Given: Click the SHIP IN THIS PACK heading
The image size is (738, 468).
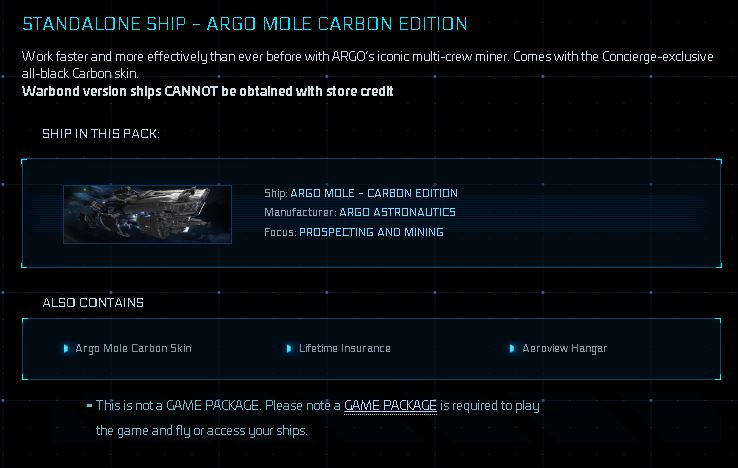Looking at the screenshot, I should [100, 133].
